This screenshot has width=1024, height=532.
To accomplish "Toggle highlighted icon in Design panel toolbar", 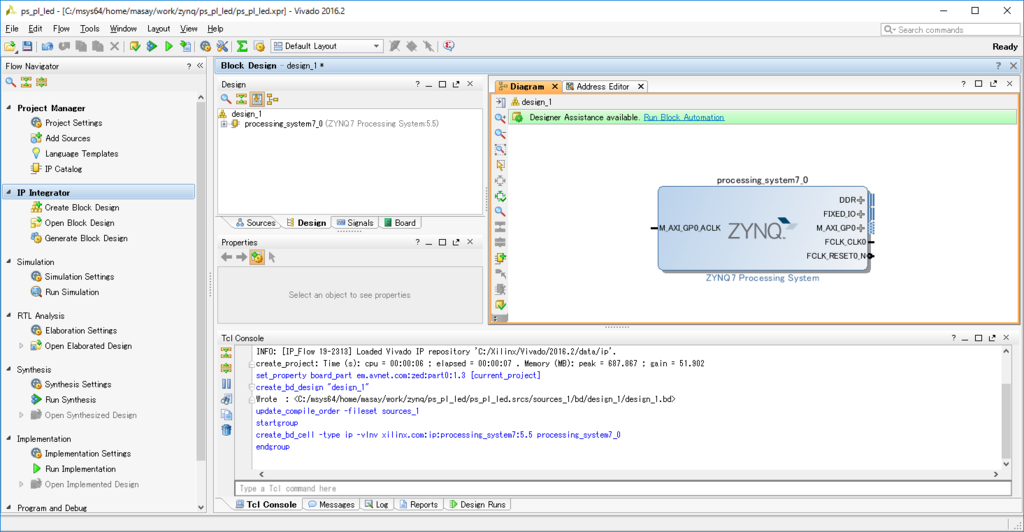I will 257,99.
